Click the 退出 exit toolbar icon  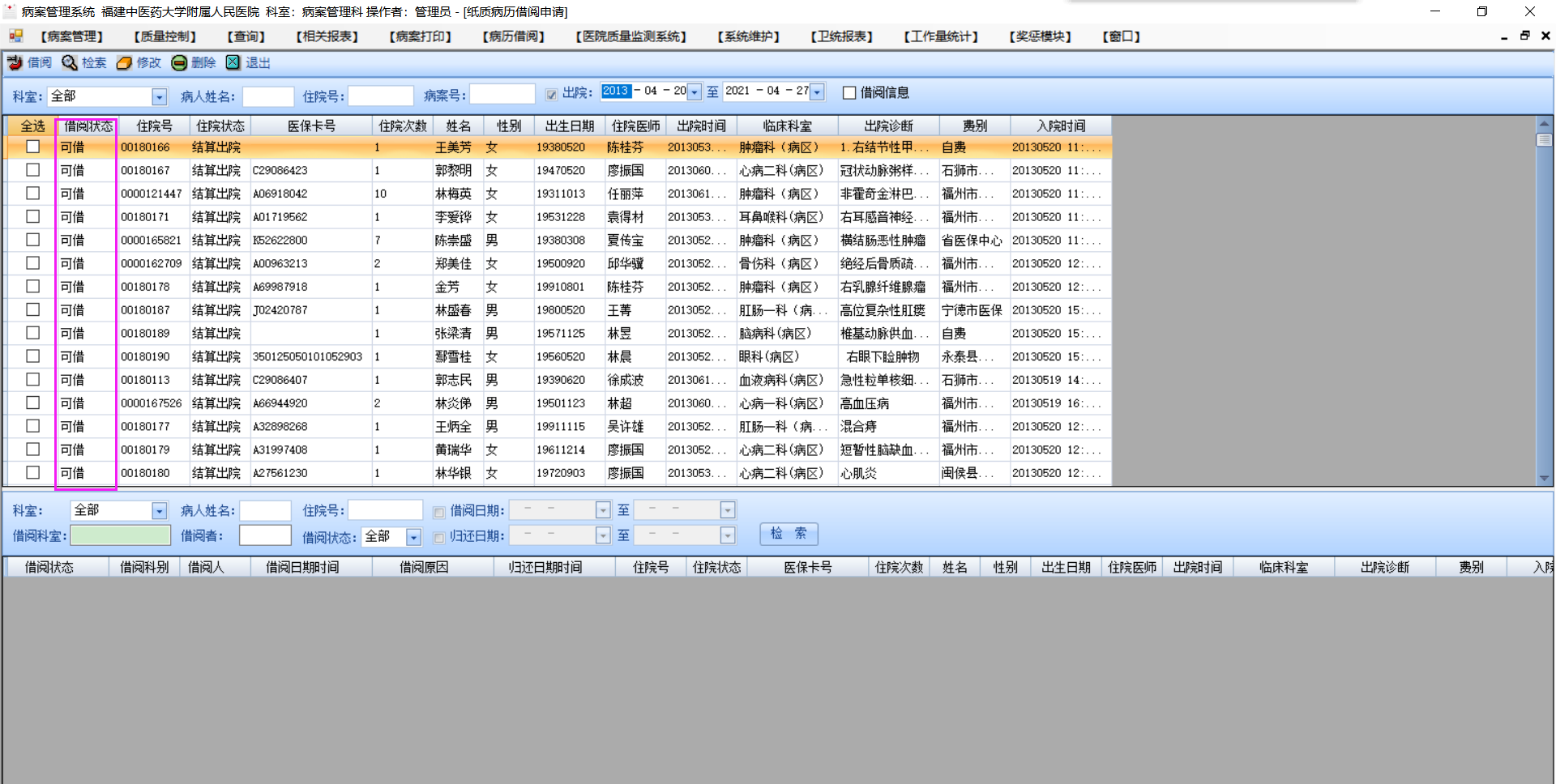(x=233, y=62)
